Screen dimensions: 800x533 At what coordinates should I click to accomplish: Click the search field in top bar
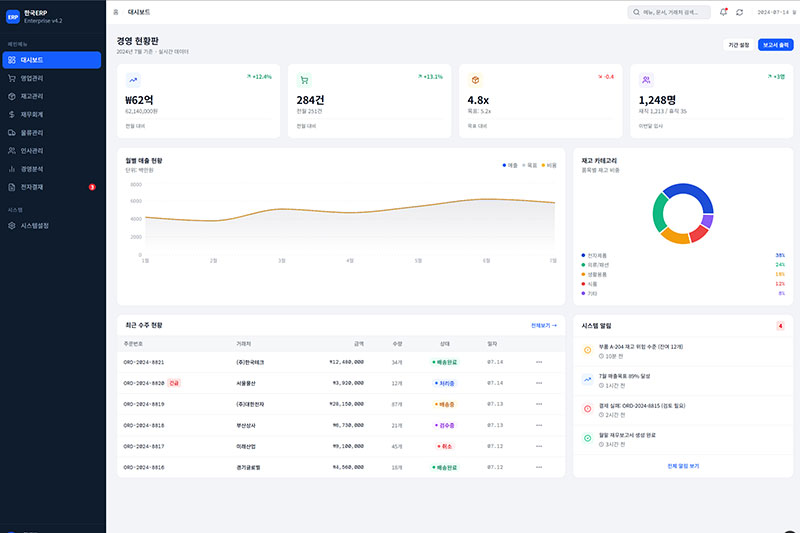pyautogui.click(x=669, y=12)
